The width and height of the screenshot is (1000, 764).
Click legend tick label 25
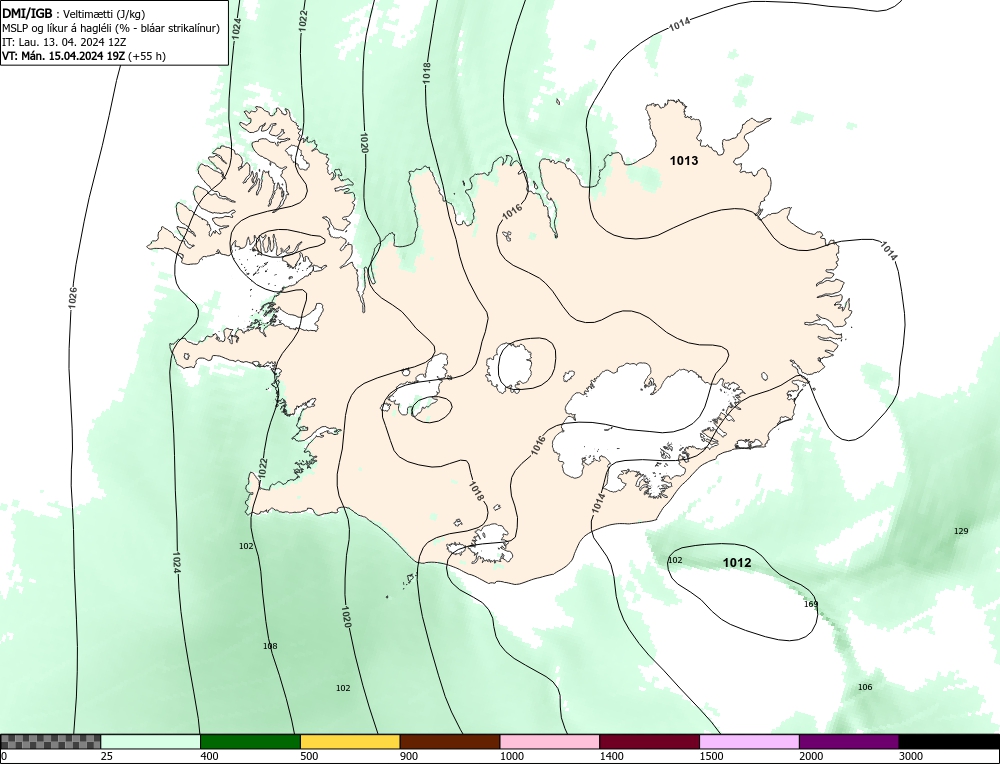click(x=107, y=756)
